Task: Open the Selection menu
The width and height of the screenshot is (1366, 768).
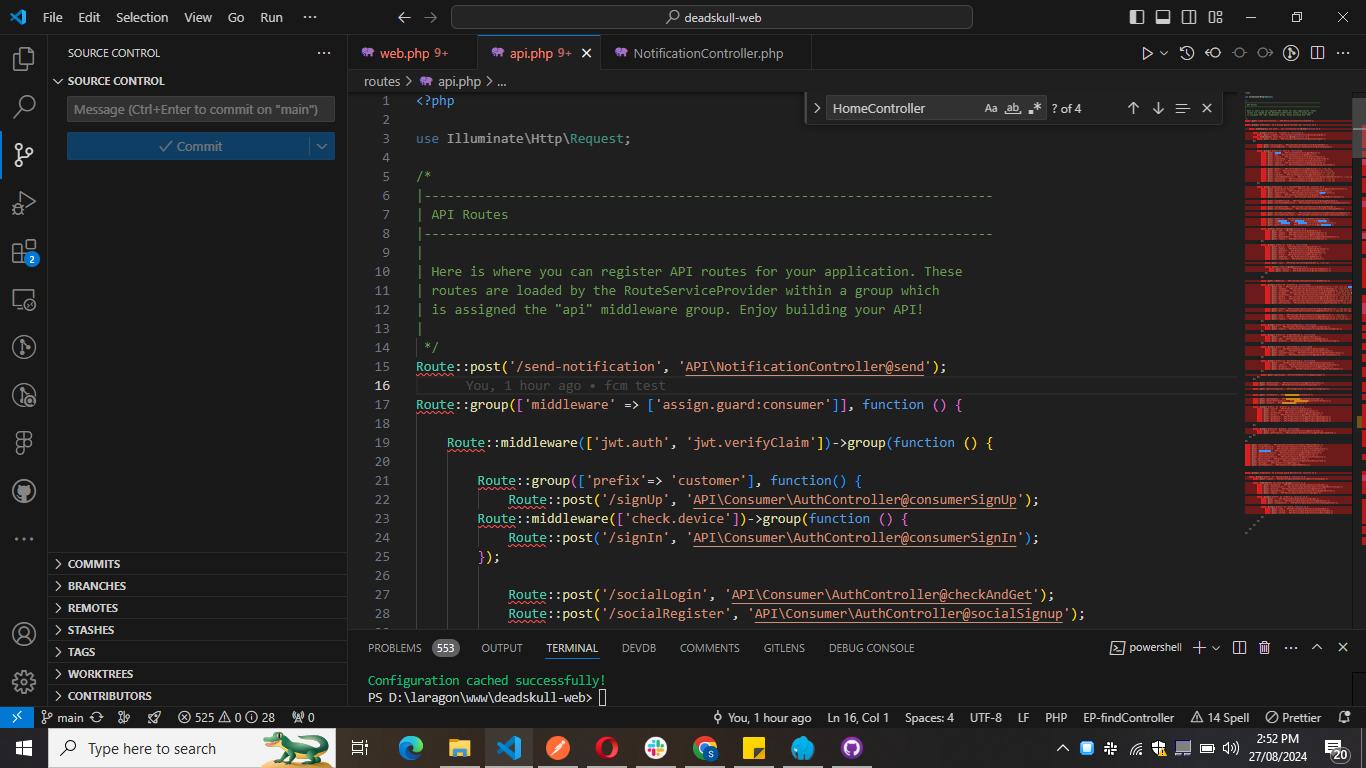Action: [x=142, y=17]
